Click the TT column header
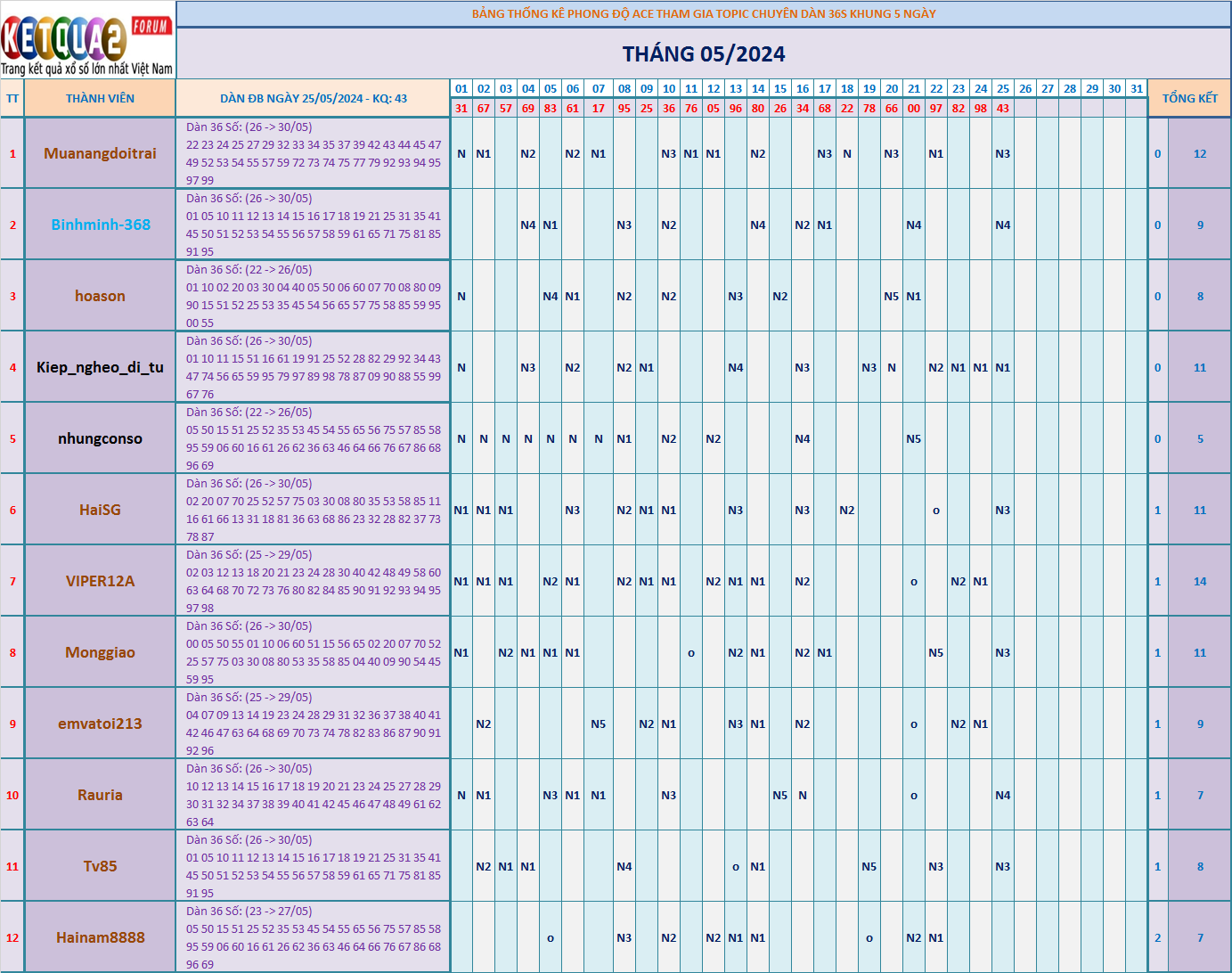This screenshot has width=1232, height=973. 12,99
